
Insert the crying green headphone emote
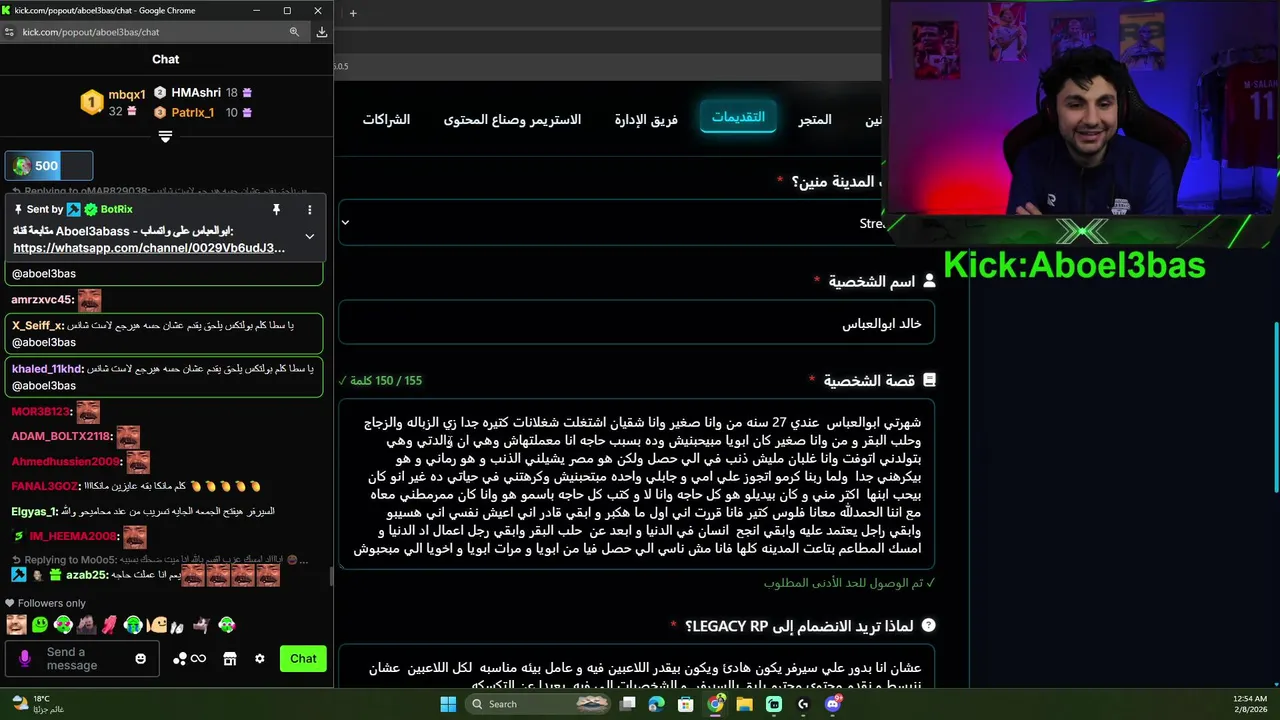point(133,625)
